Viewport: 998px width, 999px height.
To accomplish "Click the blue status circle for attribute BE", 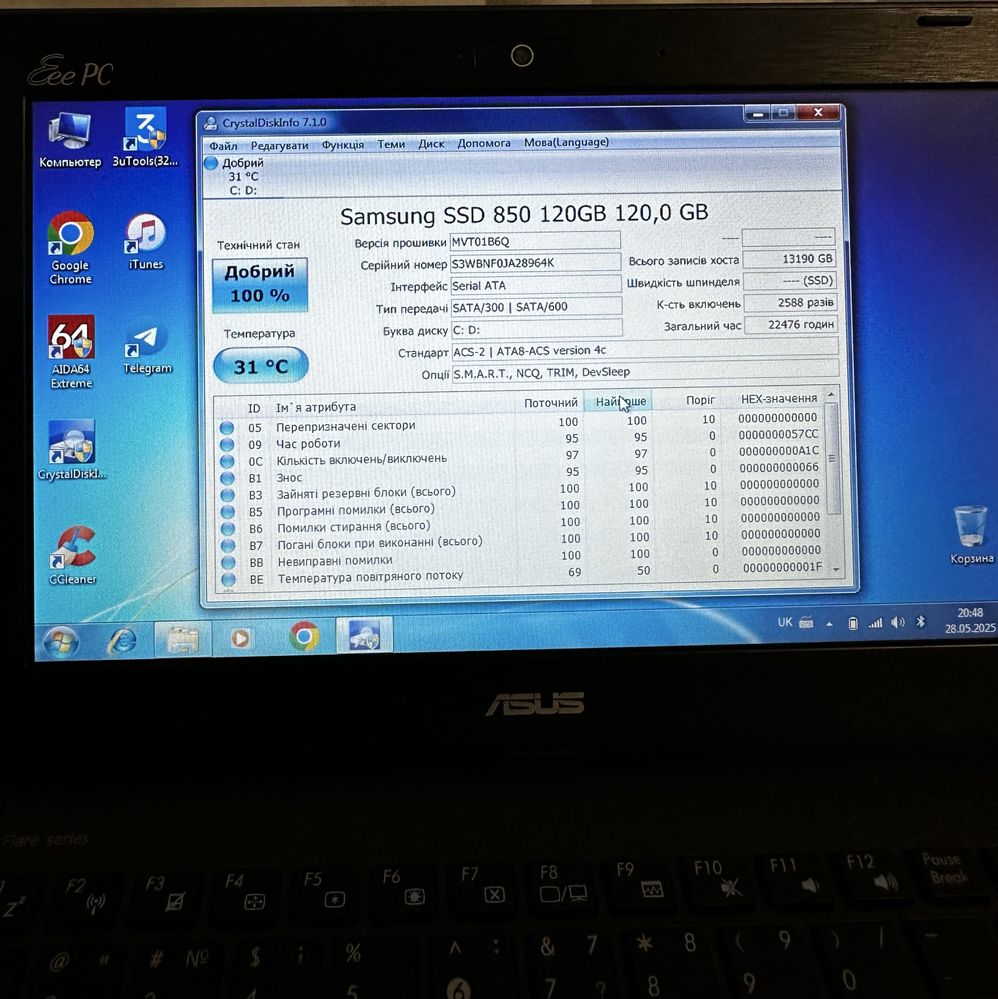I will click(229, 579).
